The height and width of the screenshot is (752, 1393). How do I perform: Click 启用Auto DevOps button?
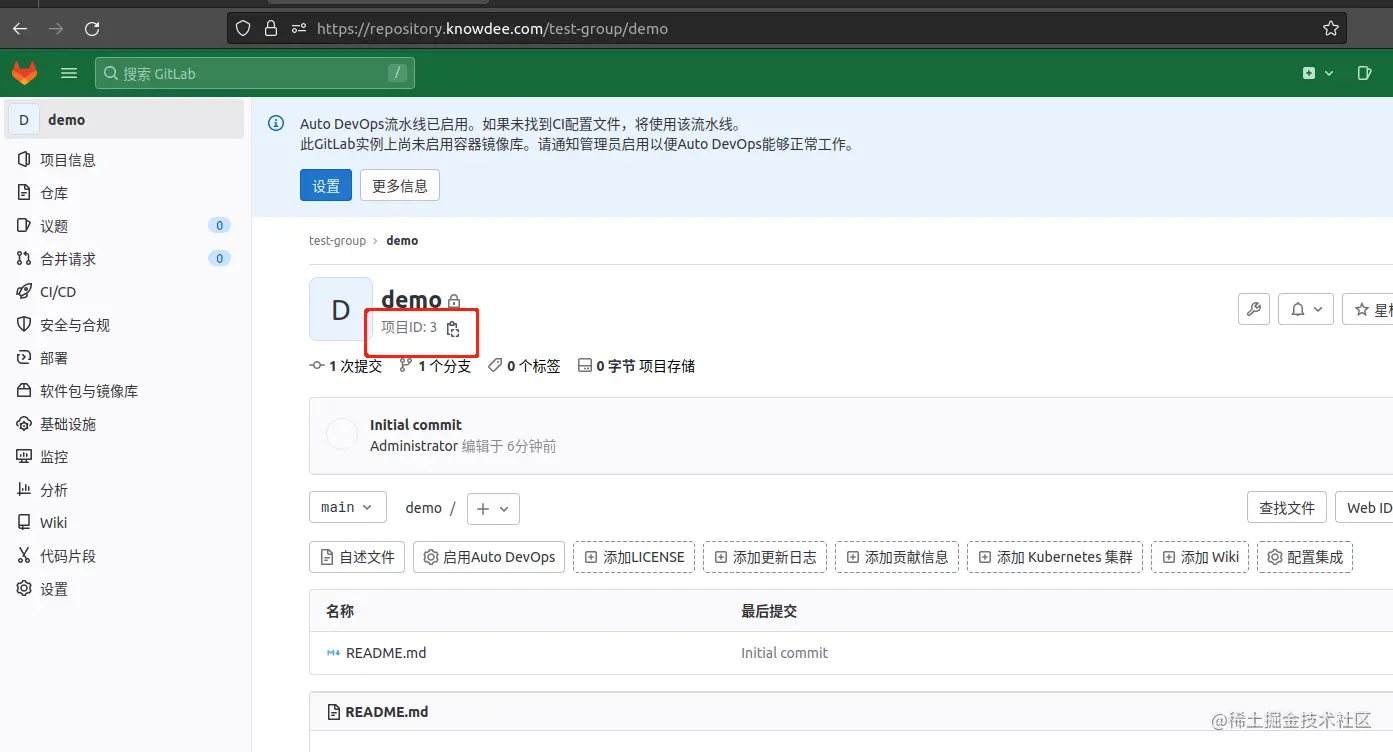(x=489, y=557)
